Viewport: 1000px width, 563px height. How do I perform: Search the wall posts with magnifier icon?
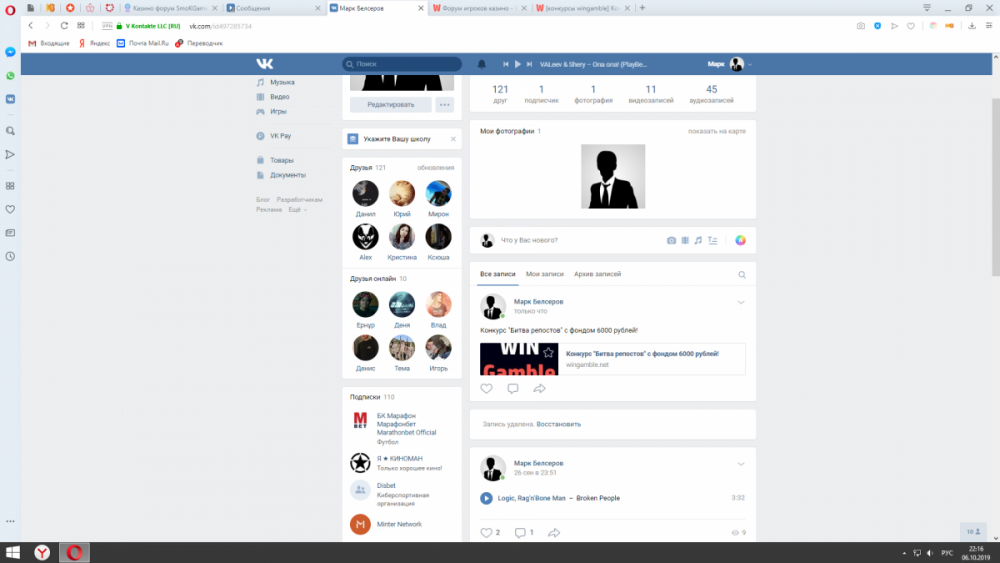742,274
